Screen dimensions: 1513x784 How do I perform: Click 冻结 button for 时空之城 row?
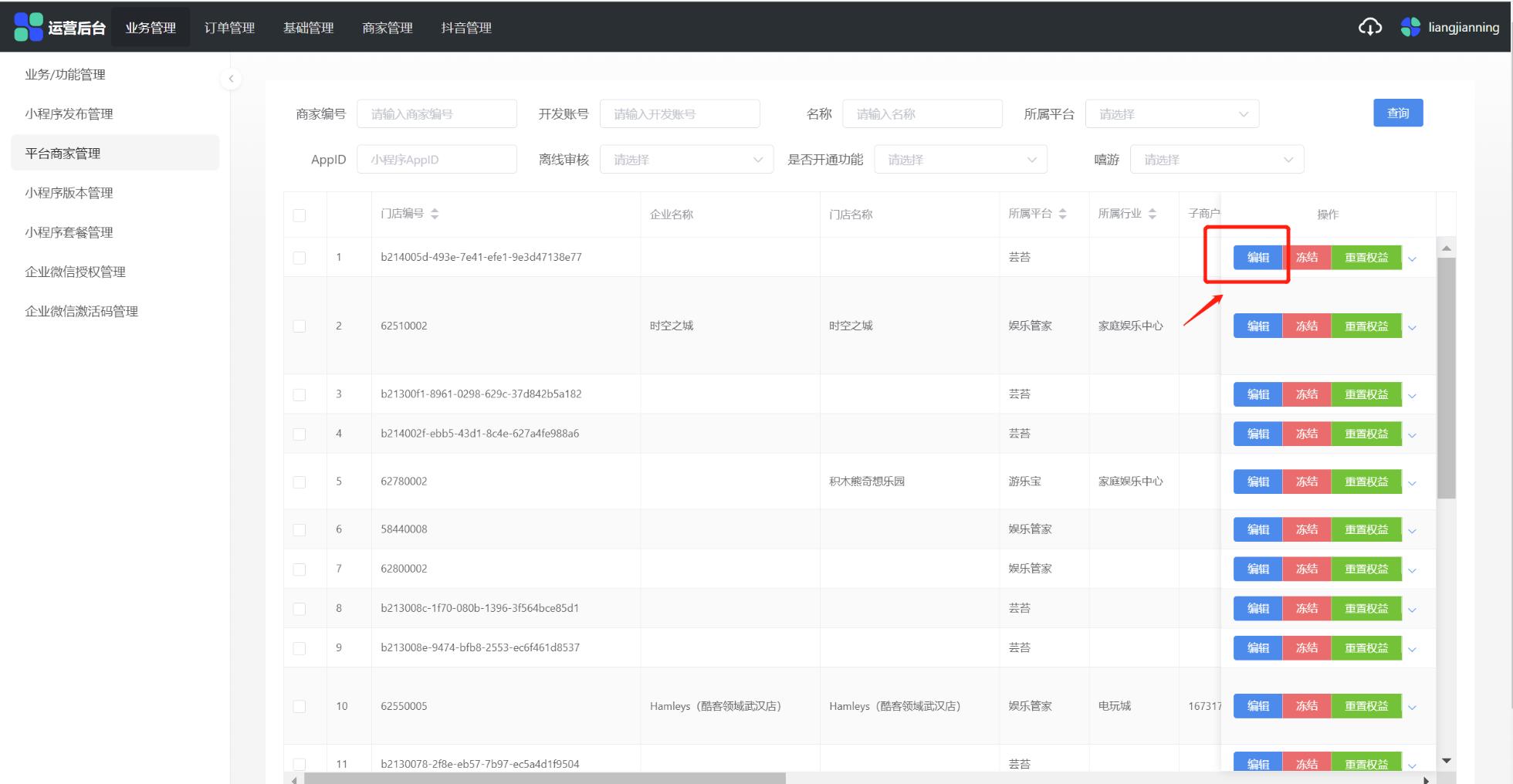click(x=1306, y=326)
